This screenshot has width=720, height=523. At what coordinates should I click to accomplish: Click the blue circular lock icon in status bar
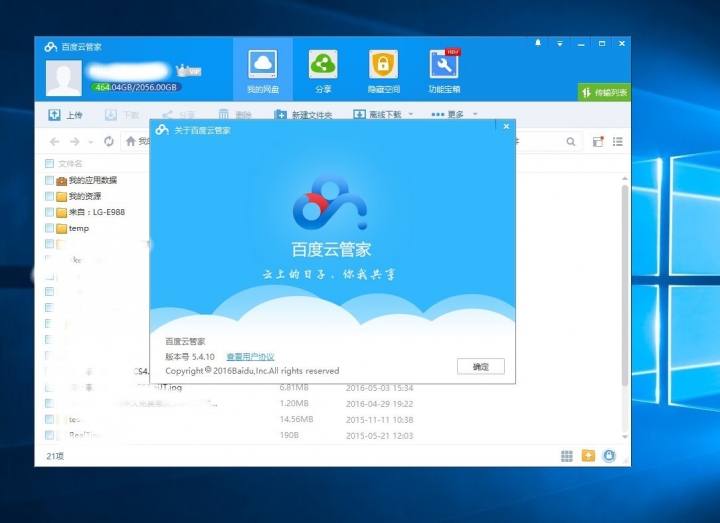[x=609, y=456]
